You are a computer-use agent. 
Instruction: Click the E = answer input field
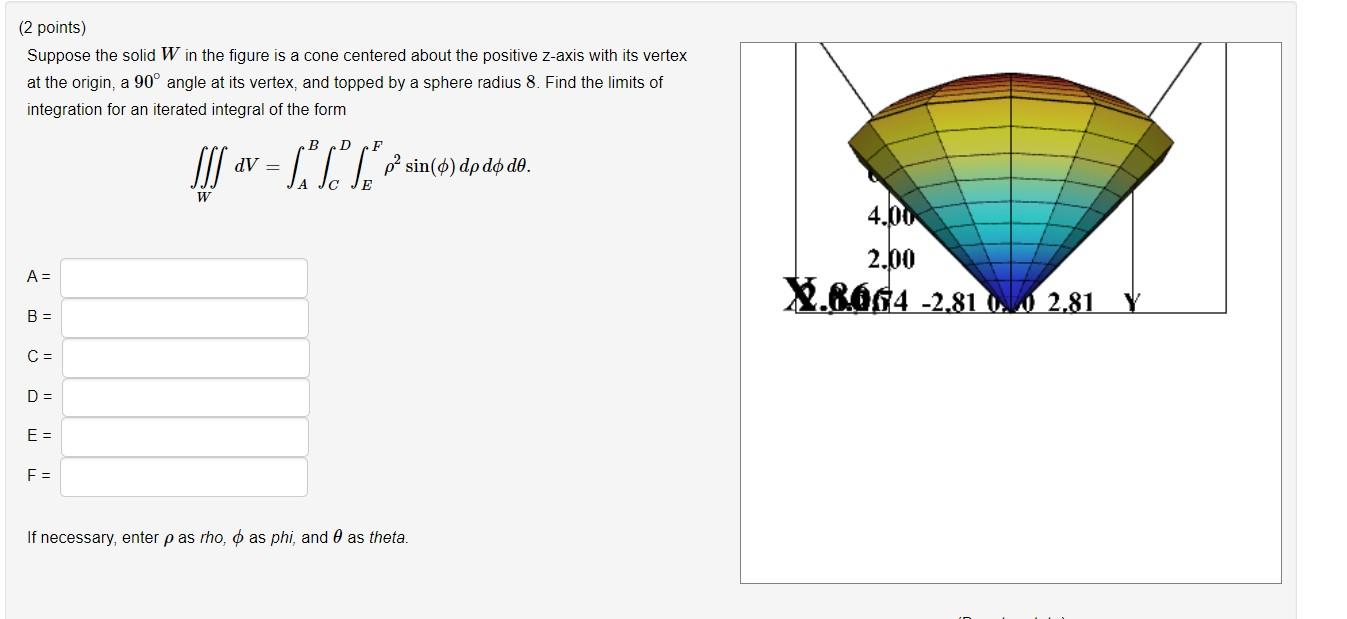184,437
